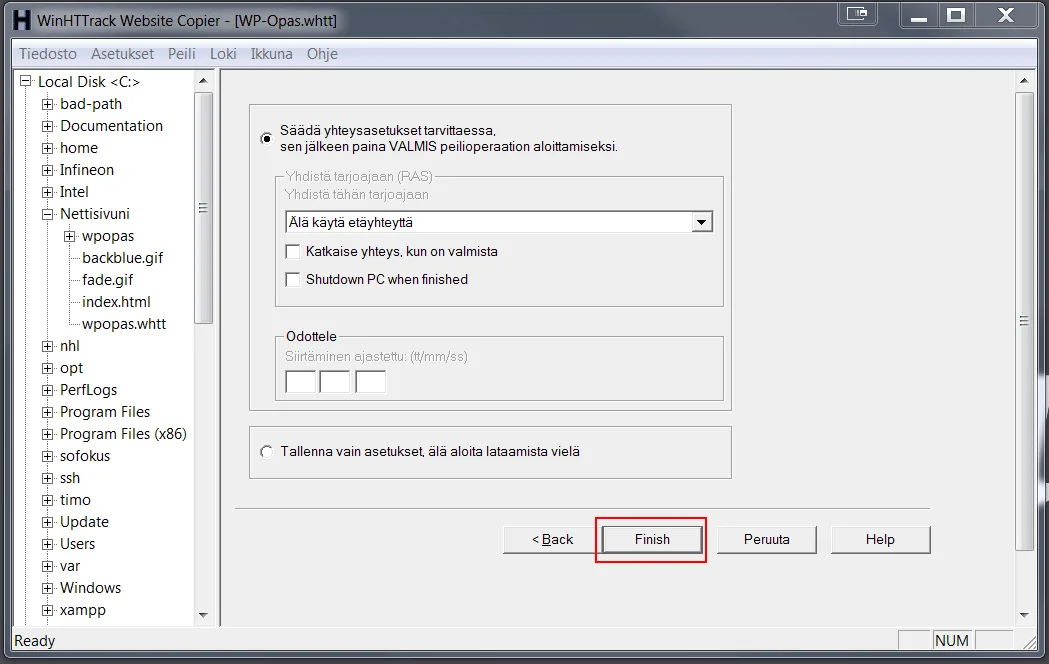Screen dimensions: 1049x664
Task: Click the tree panel scroll down arrow
Action: pyautogui.click(x=203, y=615)
